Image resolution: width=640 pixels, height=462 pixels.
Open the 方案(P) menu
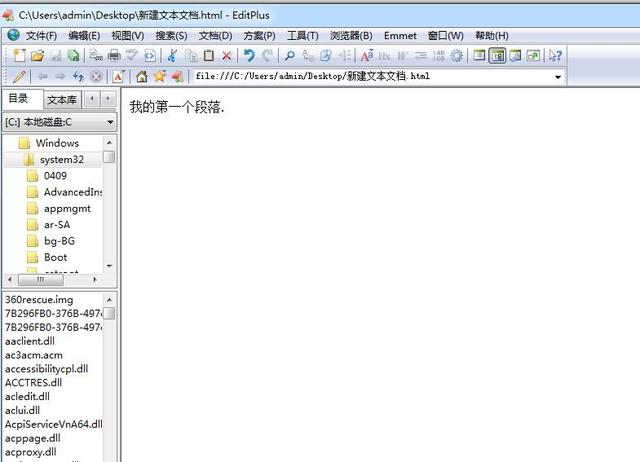(260, 36)
